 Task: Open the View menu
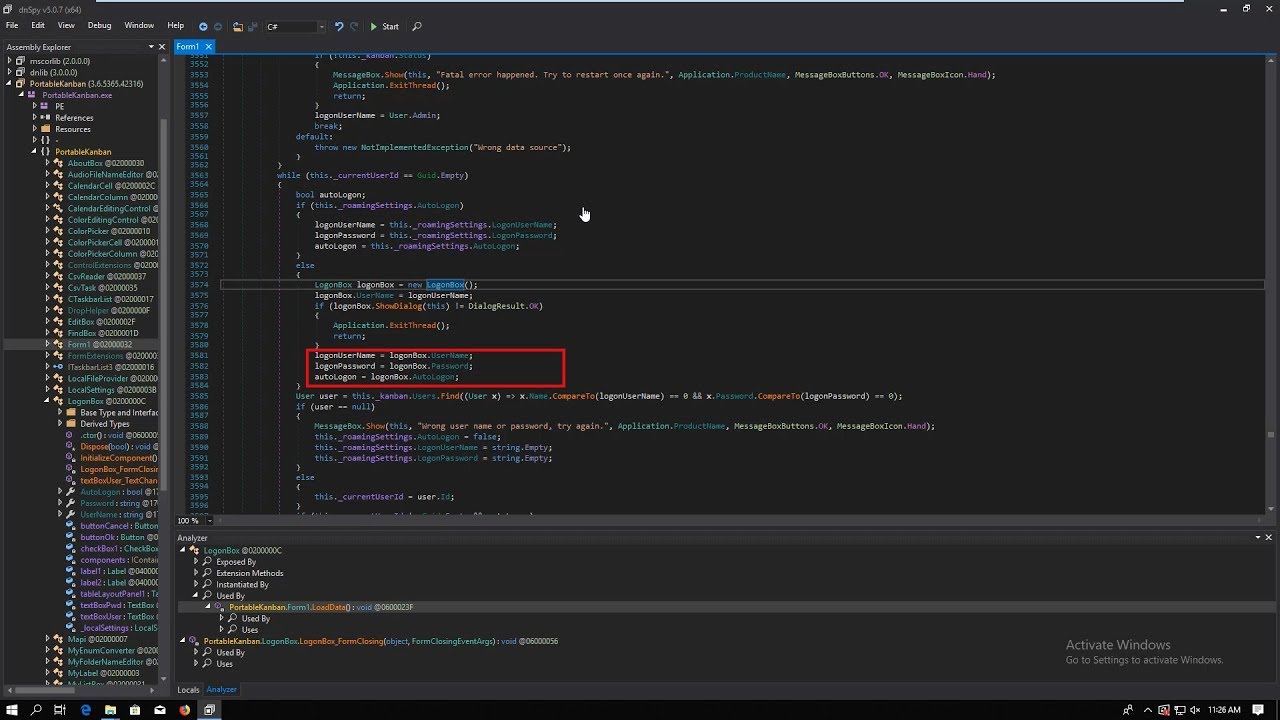66,25
